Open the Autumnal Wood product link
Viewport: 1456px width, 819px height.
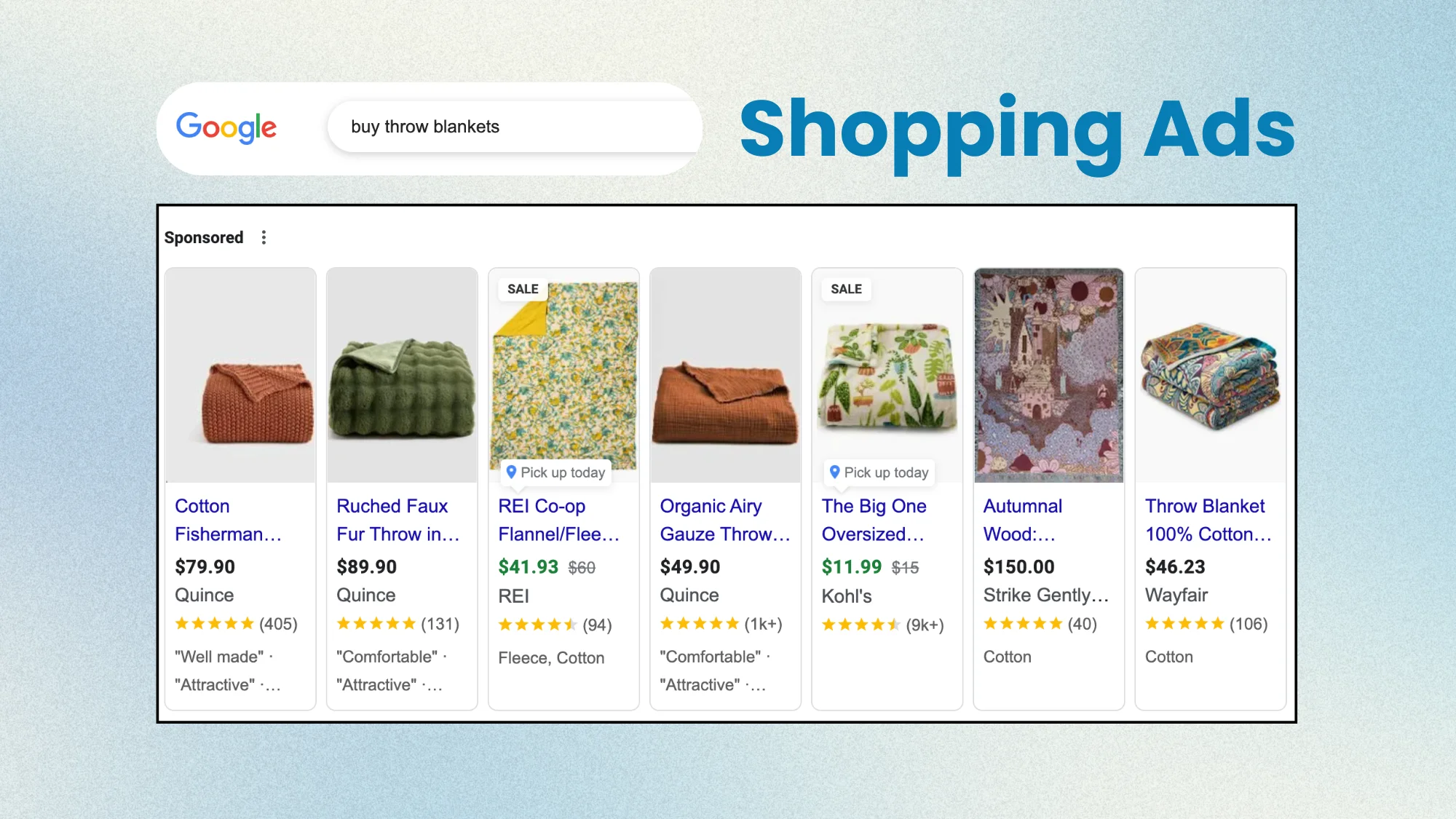click(1022, 520)
